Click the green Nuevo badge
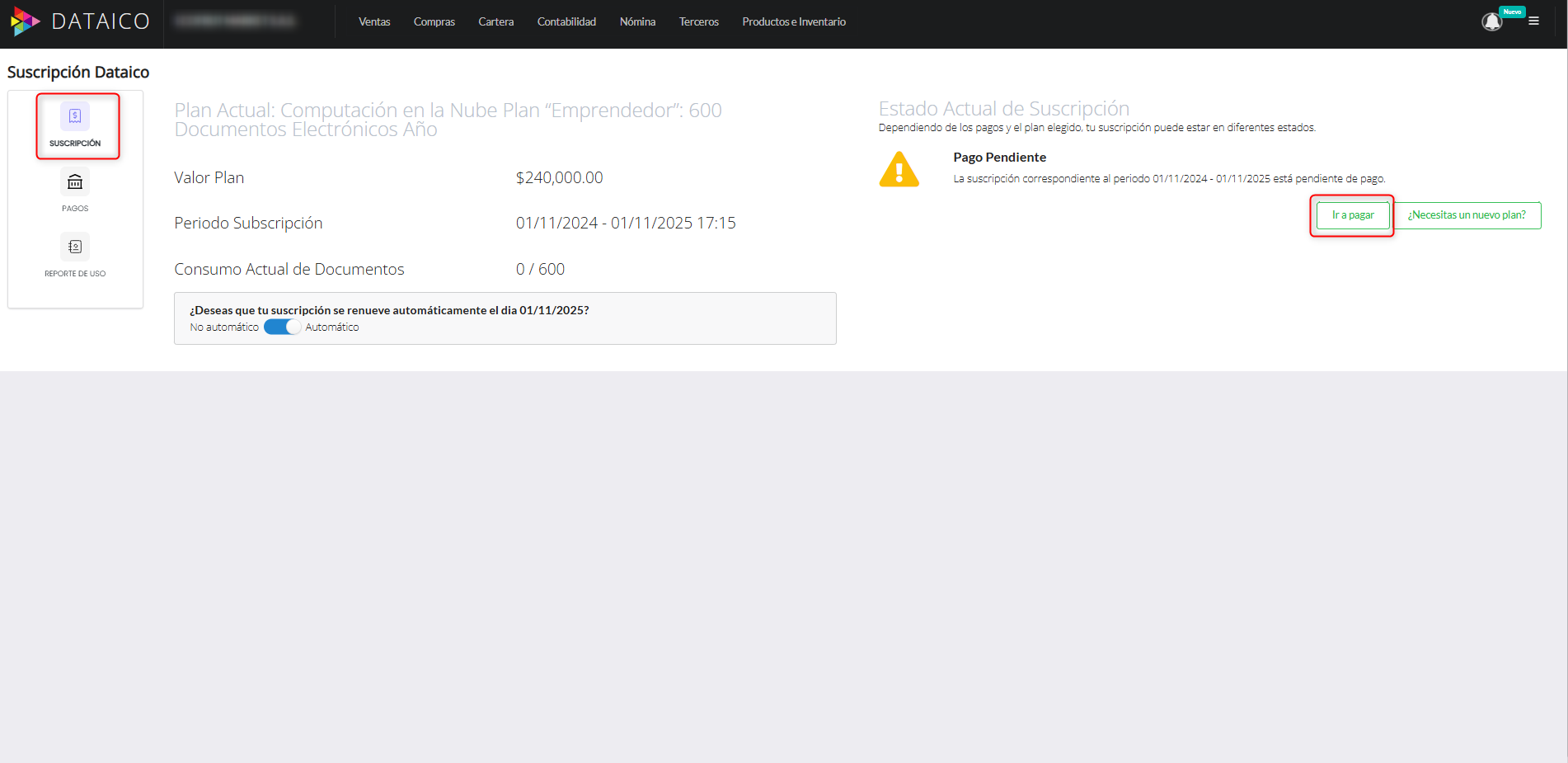Screen dimensions: 1568x763 click(1512, 12)
